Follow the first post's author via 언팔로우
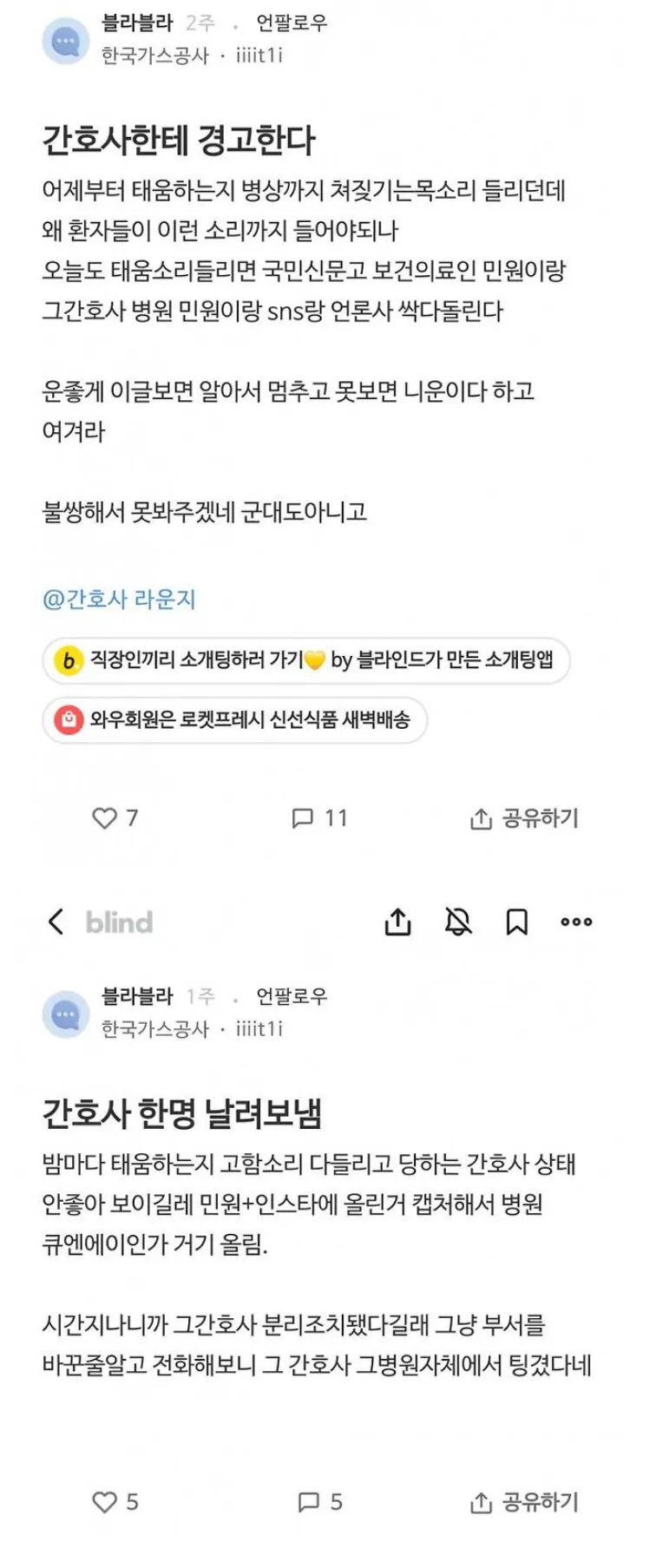 (292, 23)
